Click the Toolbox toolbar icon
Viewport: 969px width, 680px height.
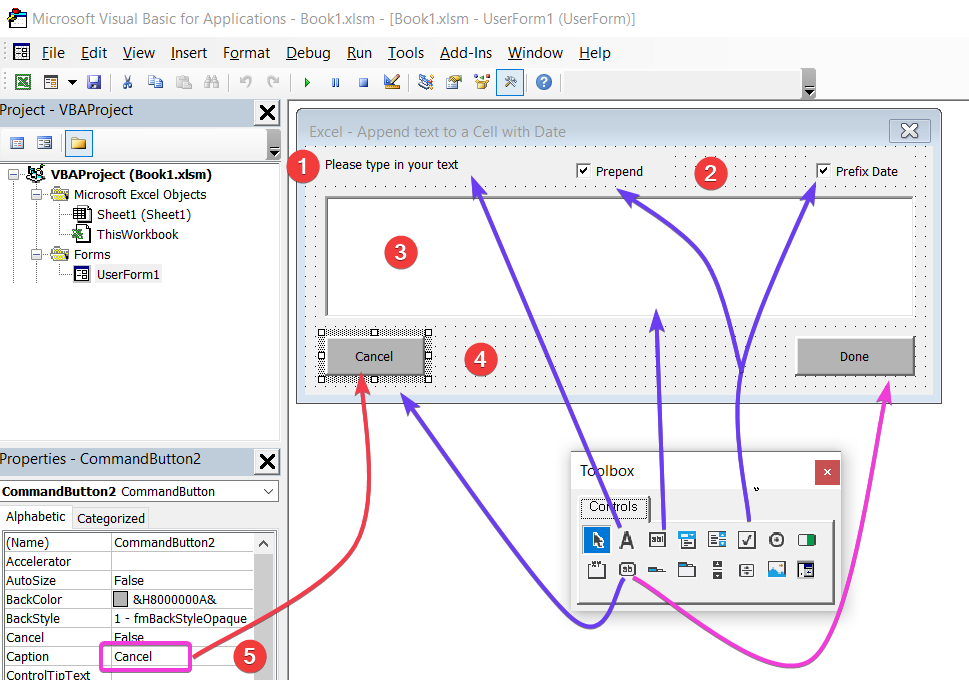point(510,82)
